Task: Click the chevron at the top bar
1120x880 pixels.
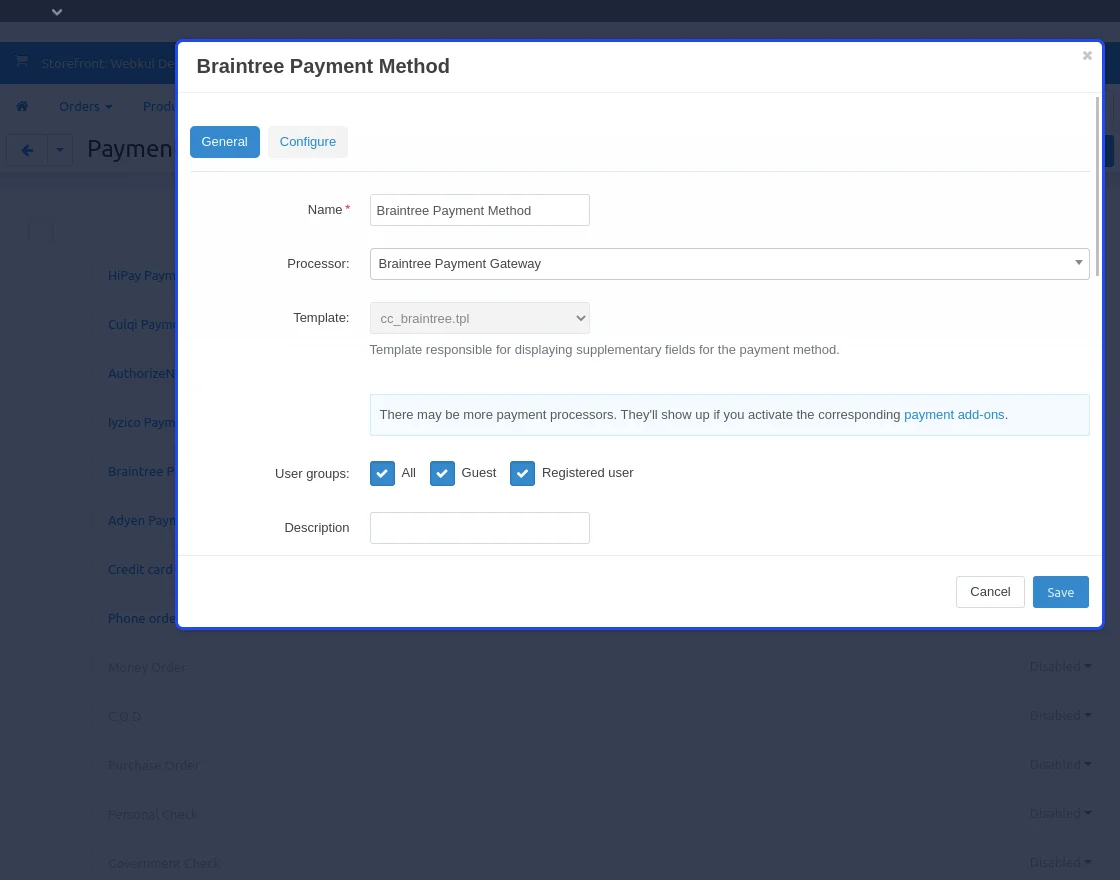Action: (57, 12)
